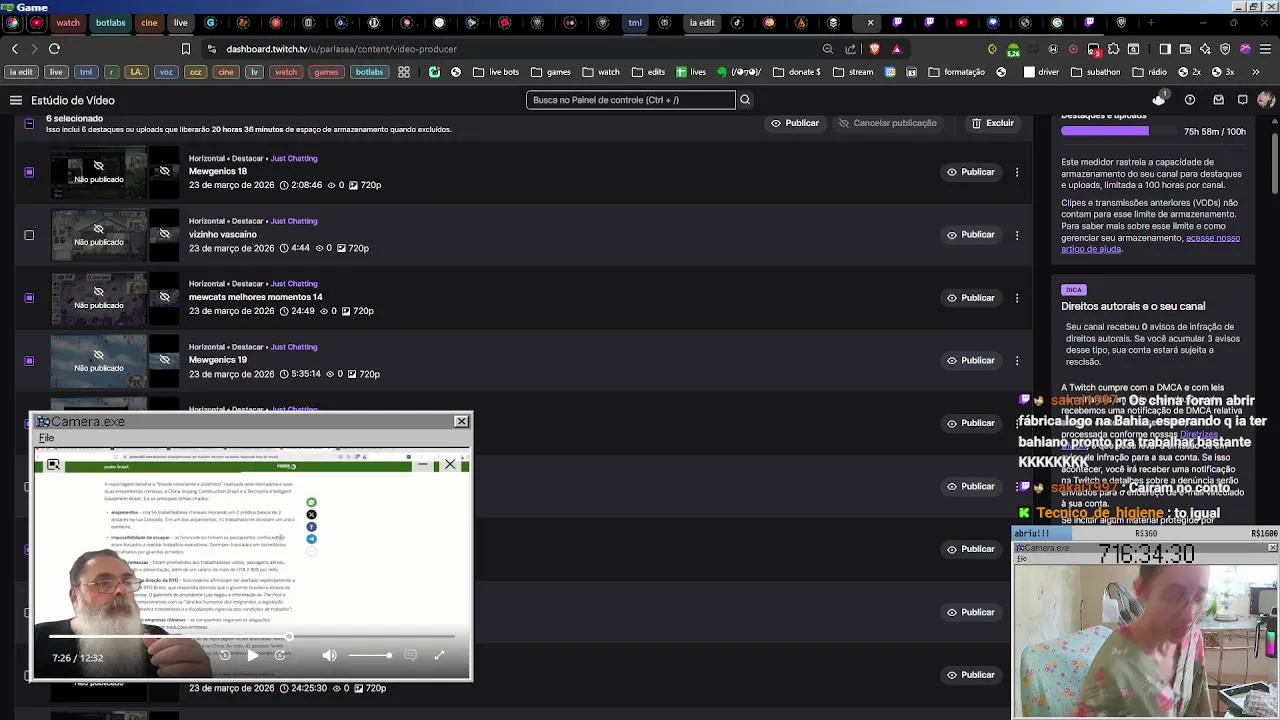Bookmark this page via the bookmark icon
This screenshot has height=720, width=1280.
click(x=185, y=48)
